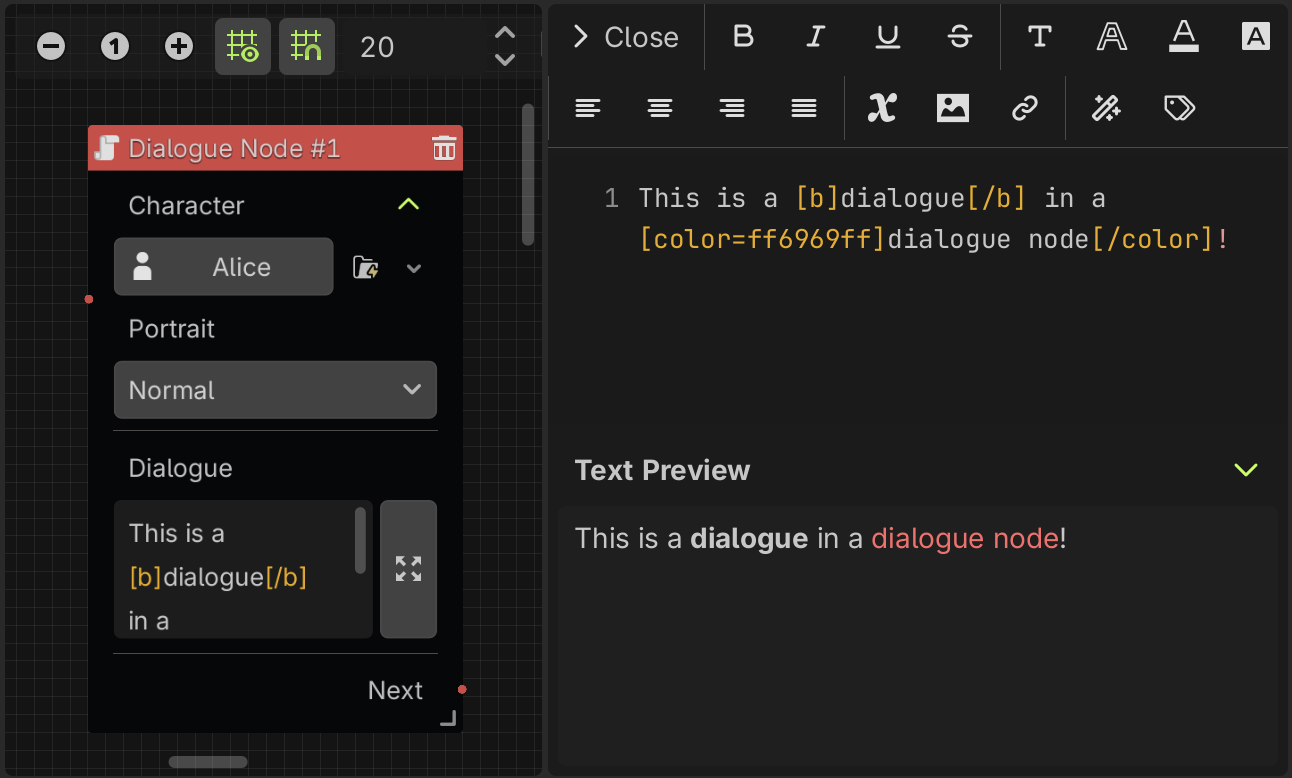
Task: Set text background color (boxed A icon)
Action: pyautogui.click(x=1256, y=37)
